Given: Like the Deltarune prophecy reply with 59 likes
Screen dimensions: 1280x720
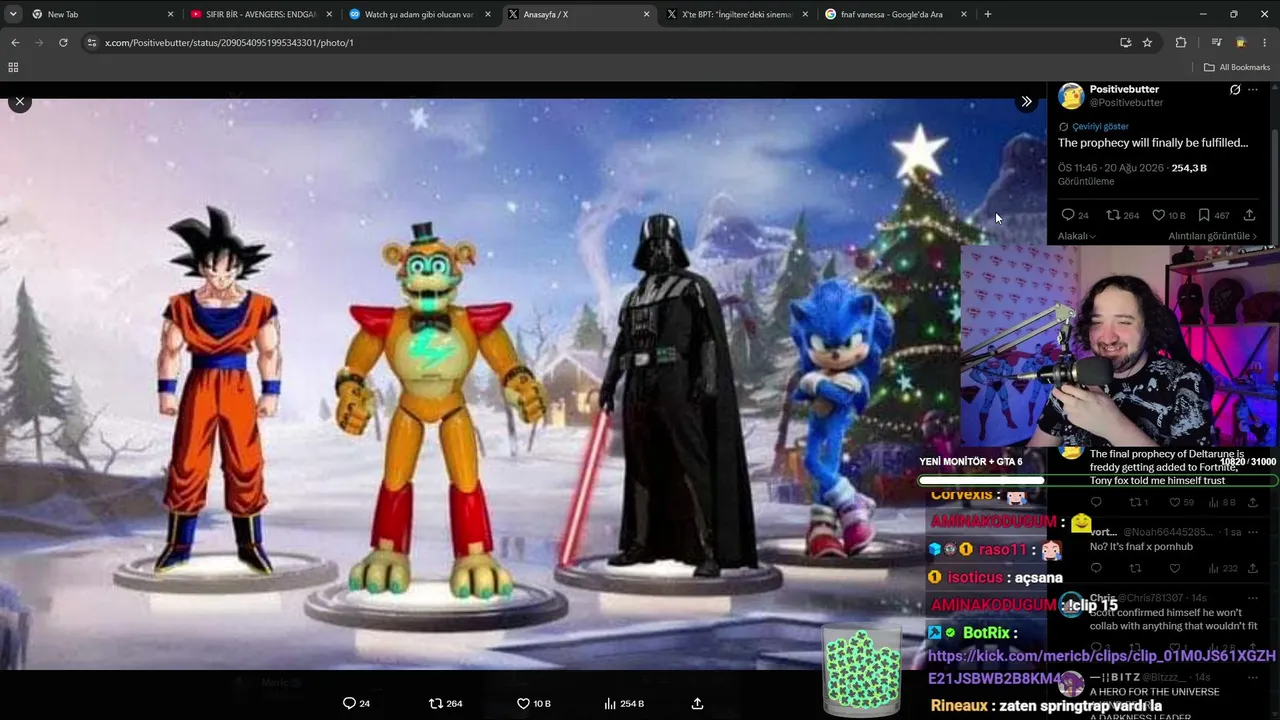Looking at the screenshot, I should click(x=1175, y=503).
